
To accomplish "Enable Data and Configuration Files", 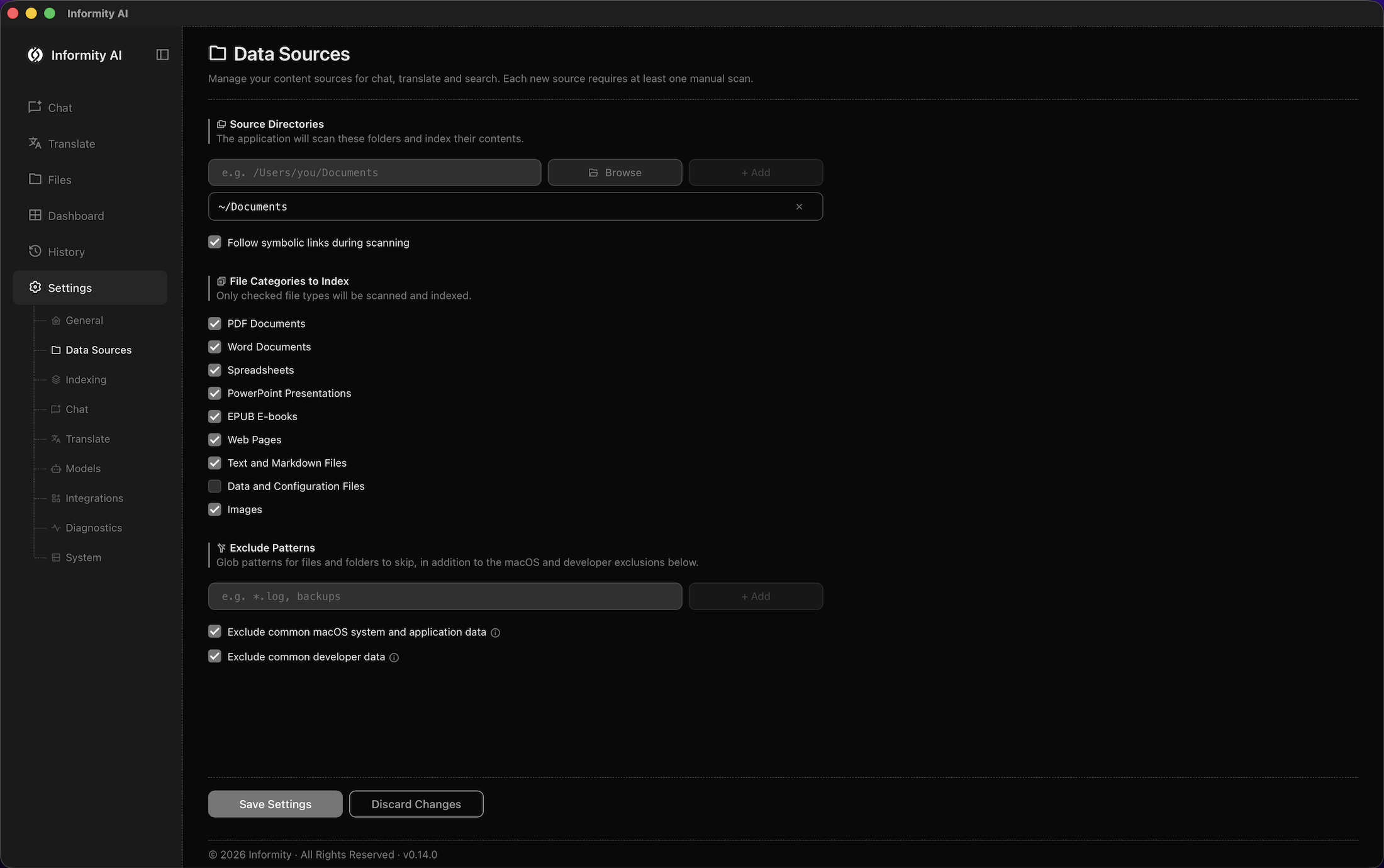I will coord(215,486).
